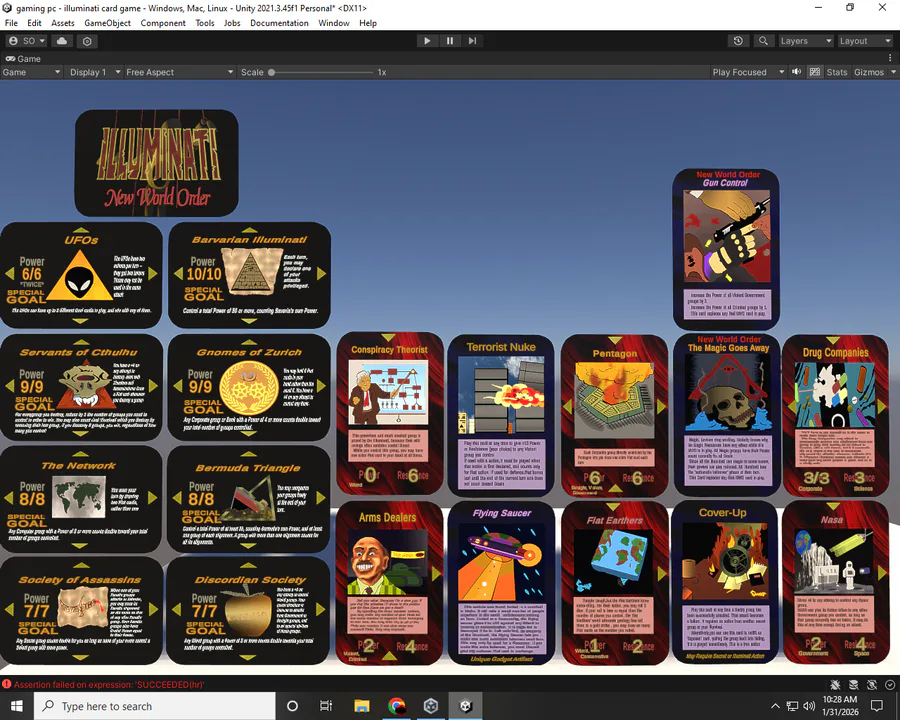Viewport: 900px width, 720px height.
Task: Click the Assertion failed console error message
Action: pyautogui.click(x=109, y=684)
